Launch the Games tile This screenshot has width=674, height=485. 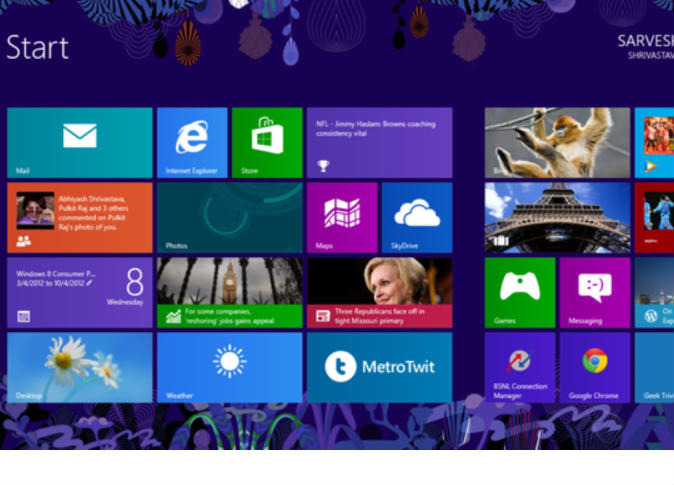(520, 292)
